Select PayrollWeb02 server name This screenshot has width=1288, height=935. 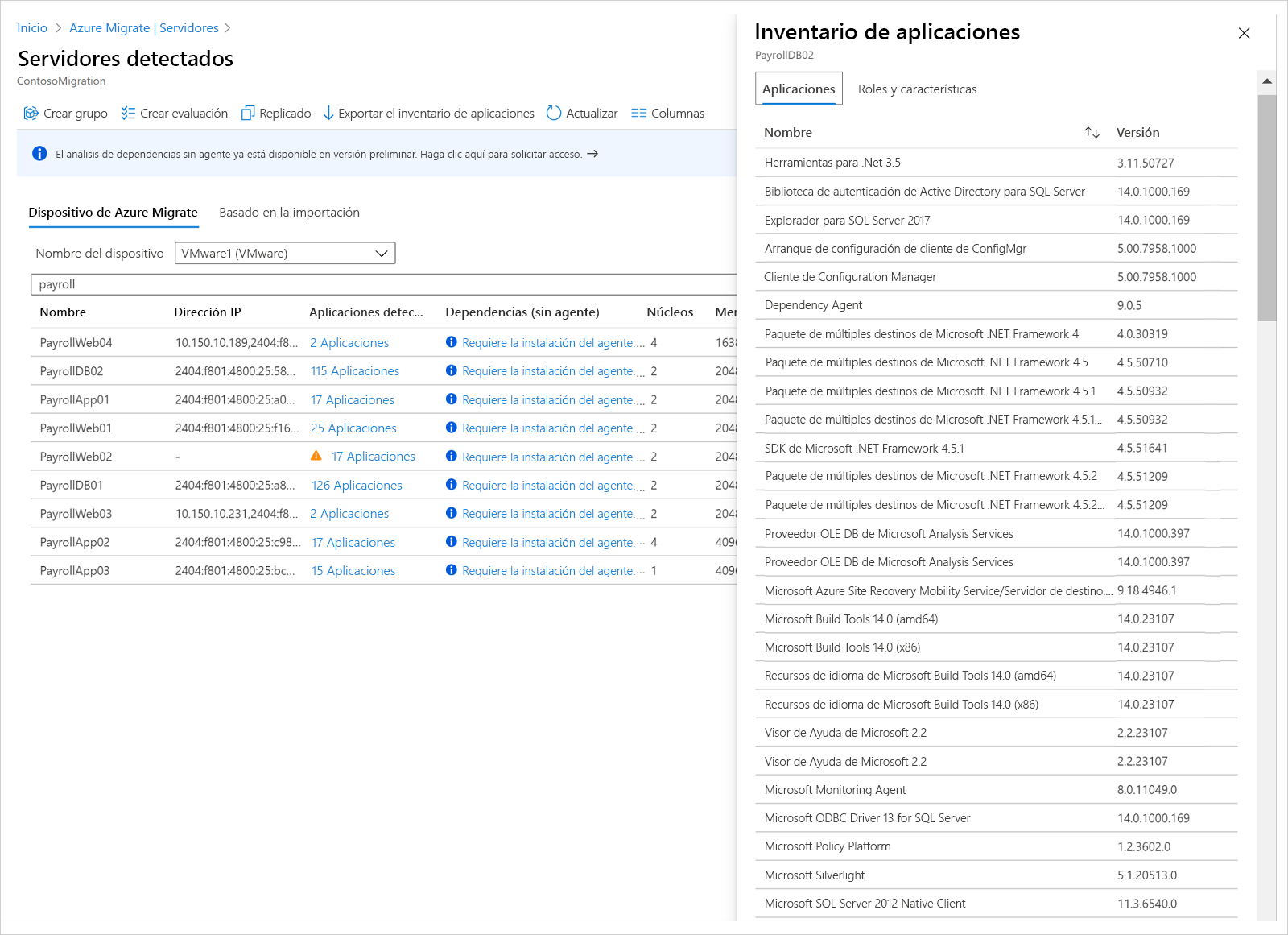76,457
